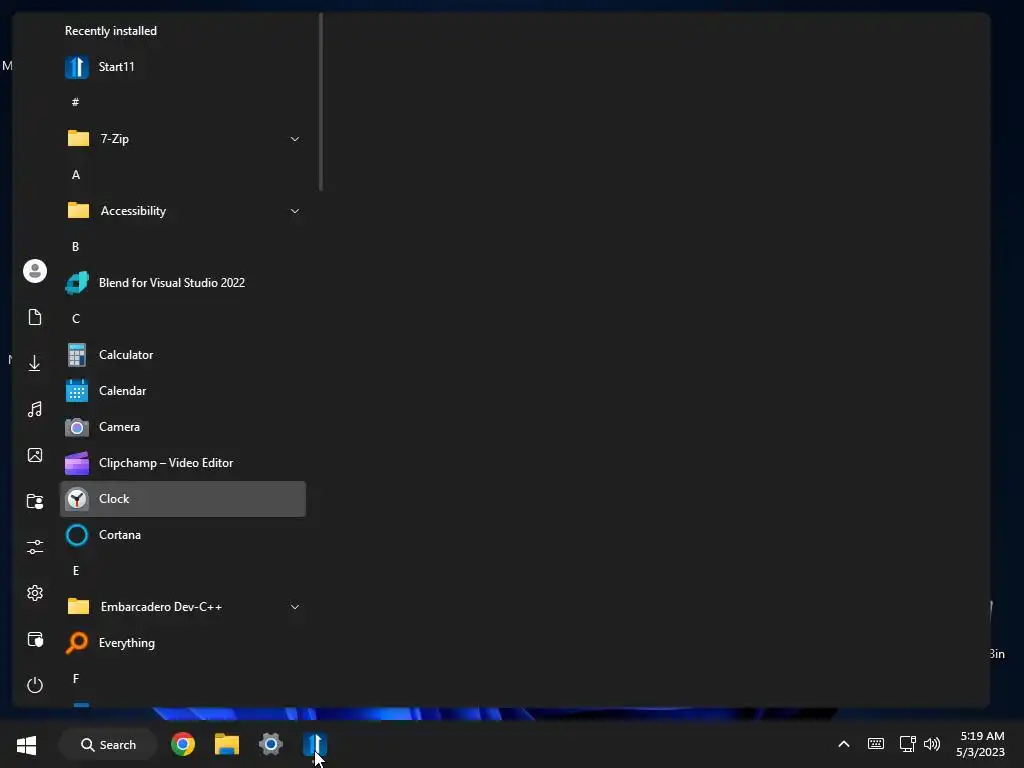Open the touch keyboard tray icon

(x=876, y=744)
